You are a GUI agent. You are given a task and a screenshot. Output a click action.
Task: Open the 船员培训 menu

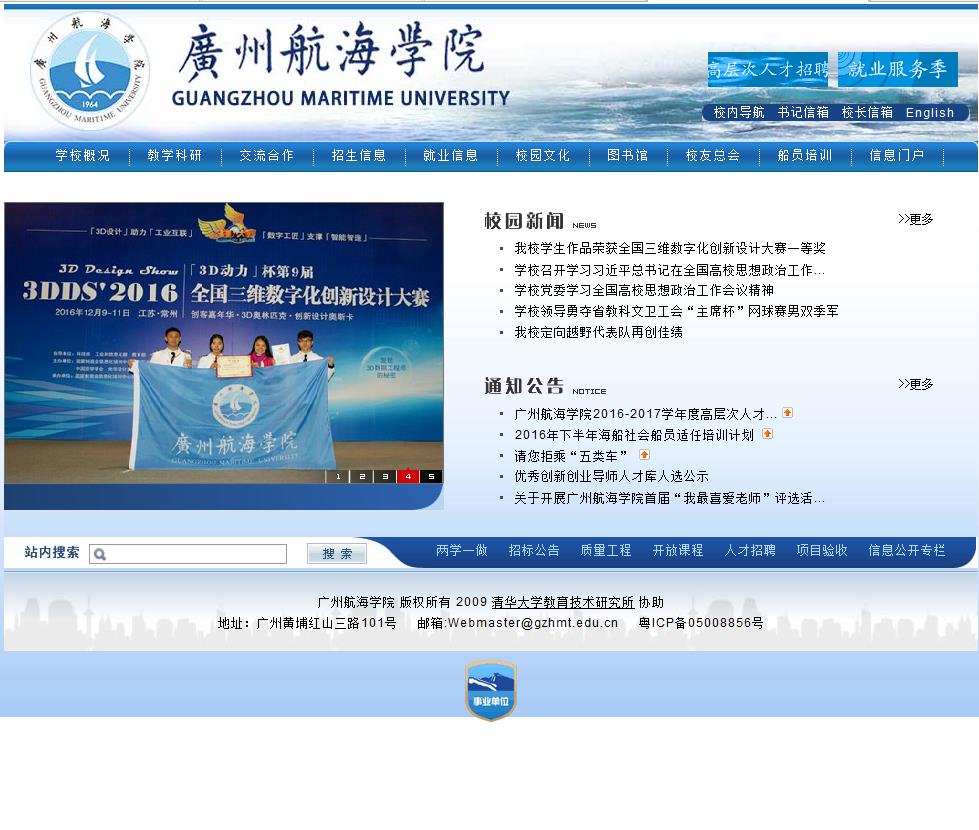pyautogui.click(x=805, y=156)
